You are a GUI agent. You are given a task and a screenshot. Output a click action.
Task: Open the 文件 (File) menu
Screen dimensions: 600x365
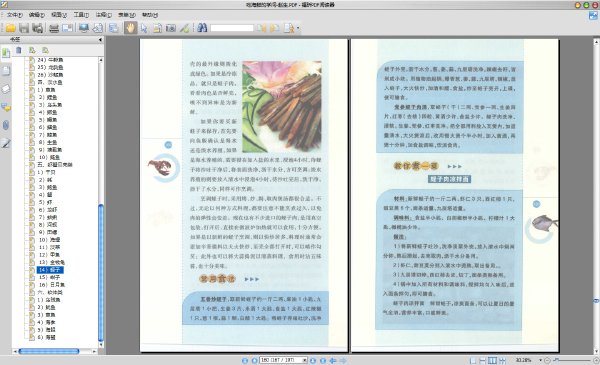pos(15,15)
